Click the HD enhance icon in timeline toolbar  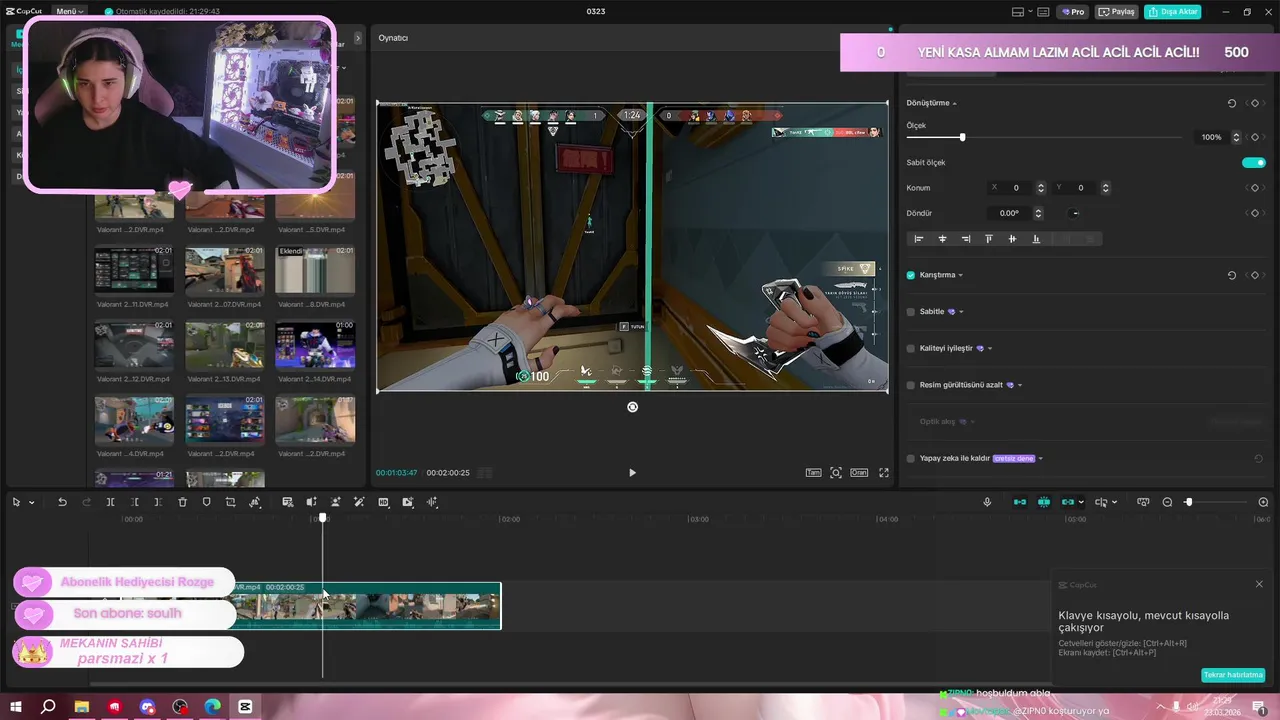[x=383, y=502]
